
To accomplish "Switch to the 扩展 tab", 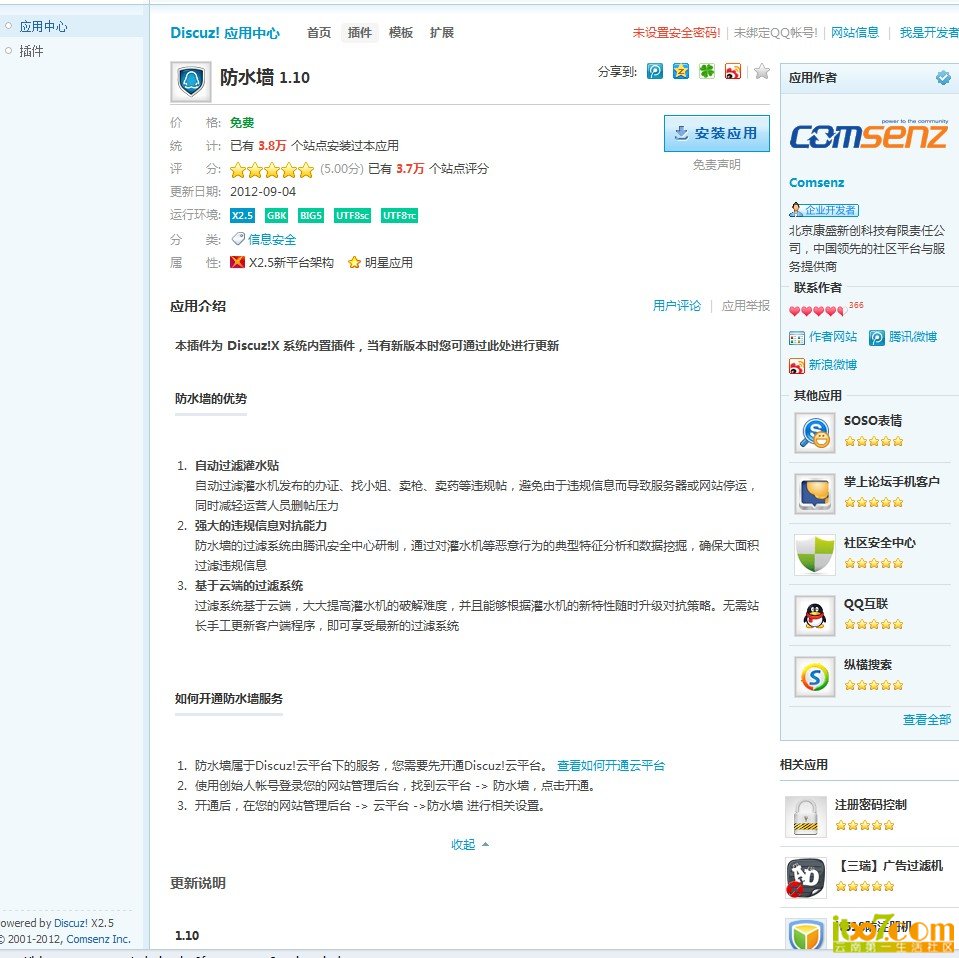I will coord(442,32).
